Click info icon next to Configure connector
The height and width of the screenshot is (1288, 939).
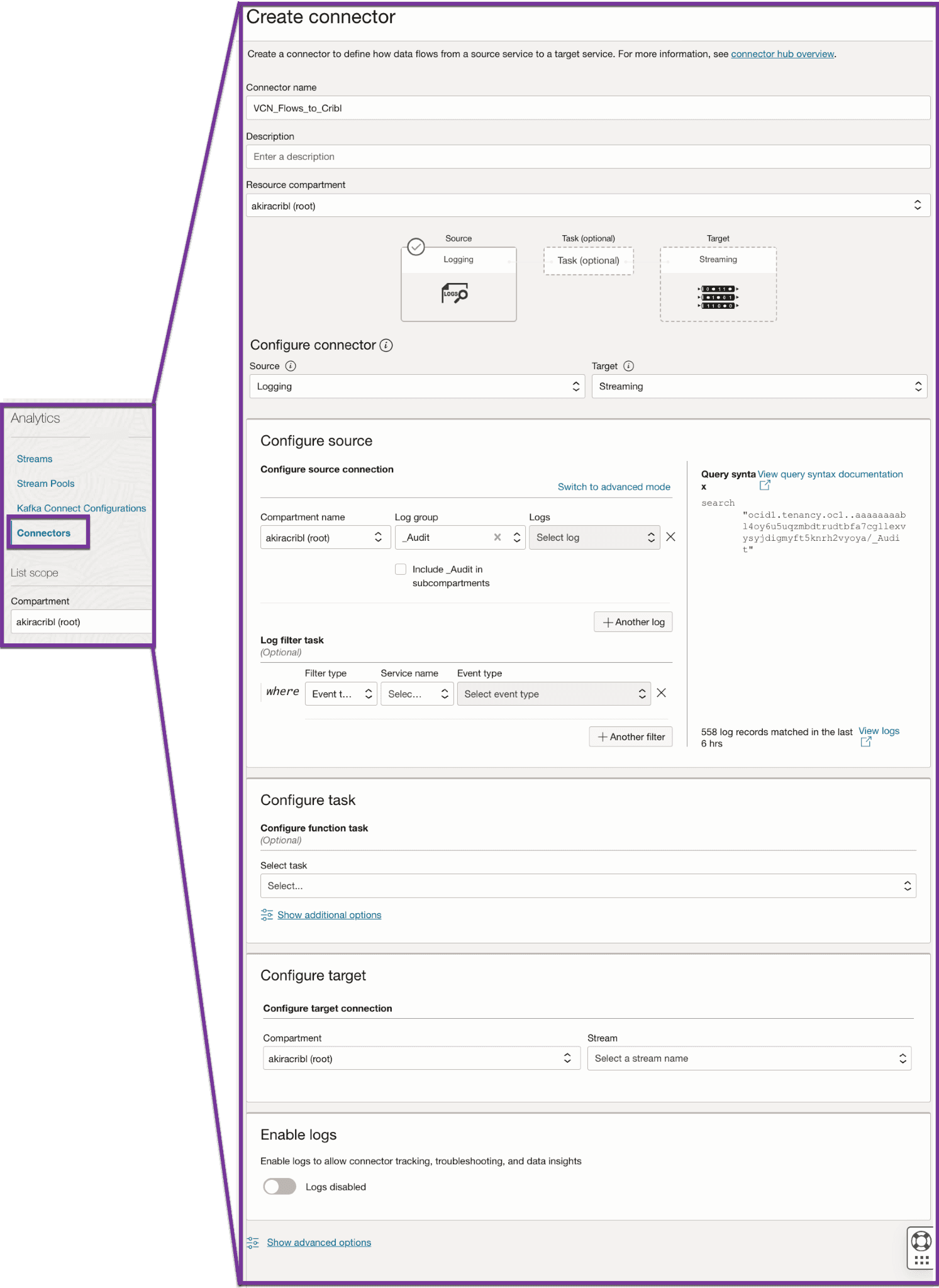click(386, 345)
